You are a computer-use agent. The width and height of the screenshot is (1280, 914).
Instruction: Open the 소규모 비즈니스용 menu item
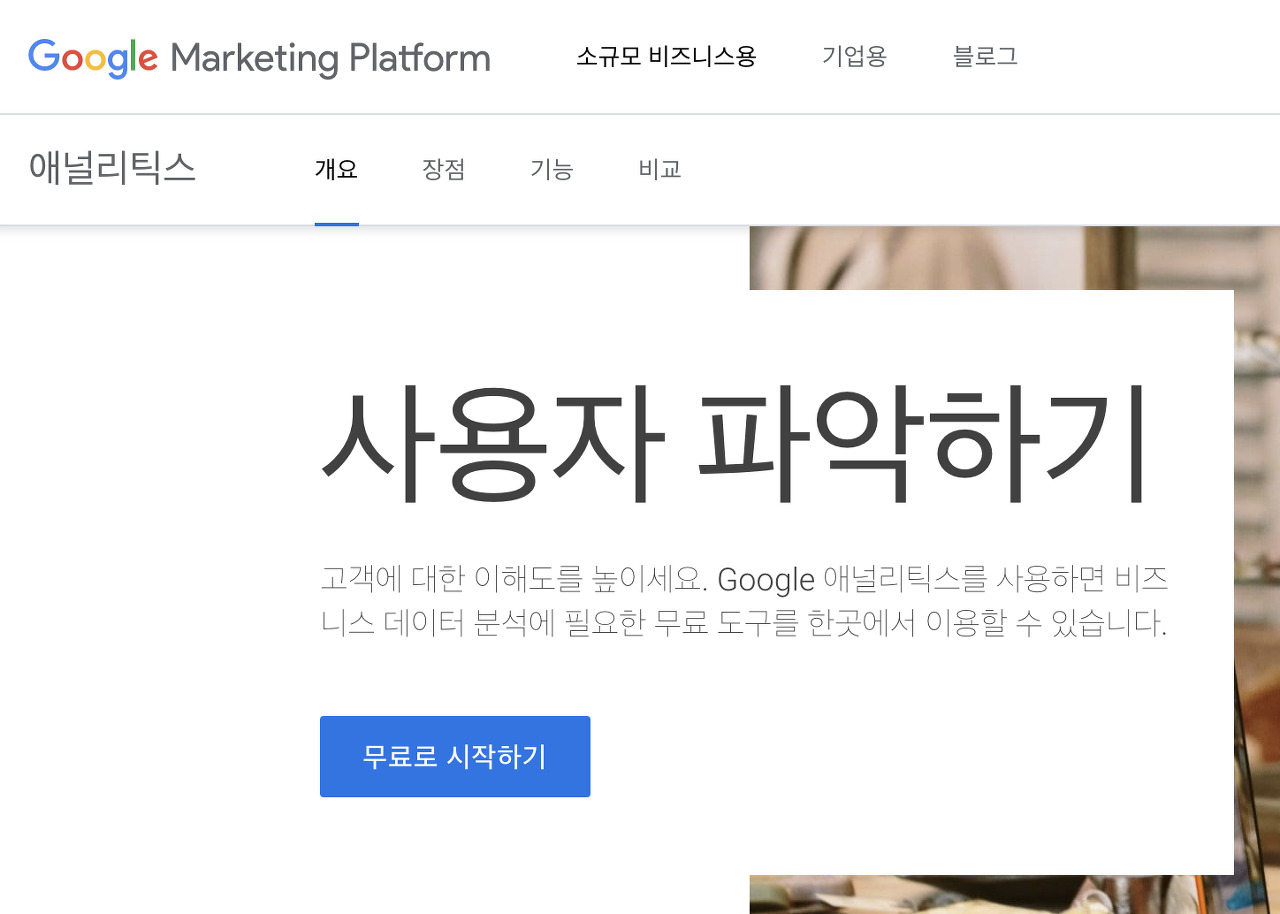[x=666, y=57]
